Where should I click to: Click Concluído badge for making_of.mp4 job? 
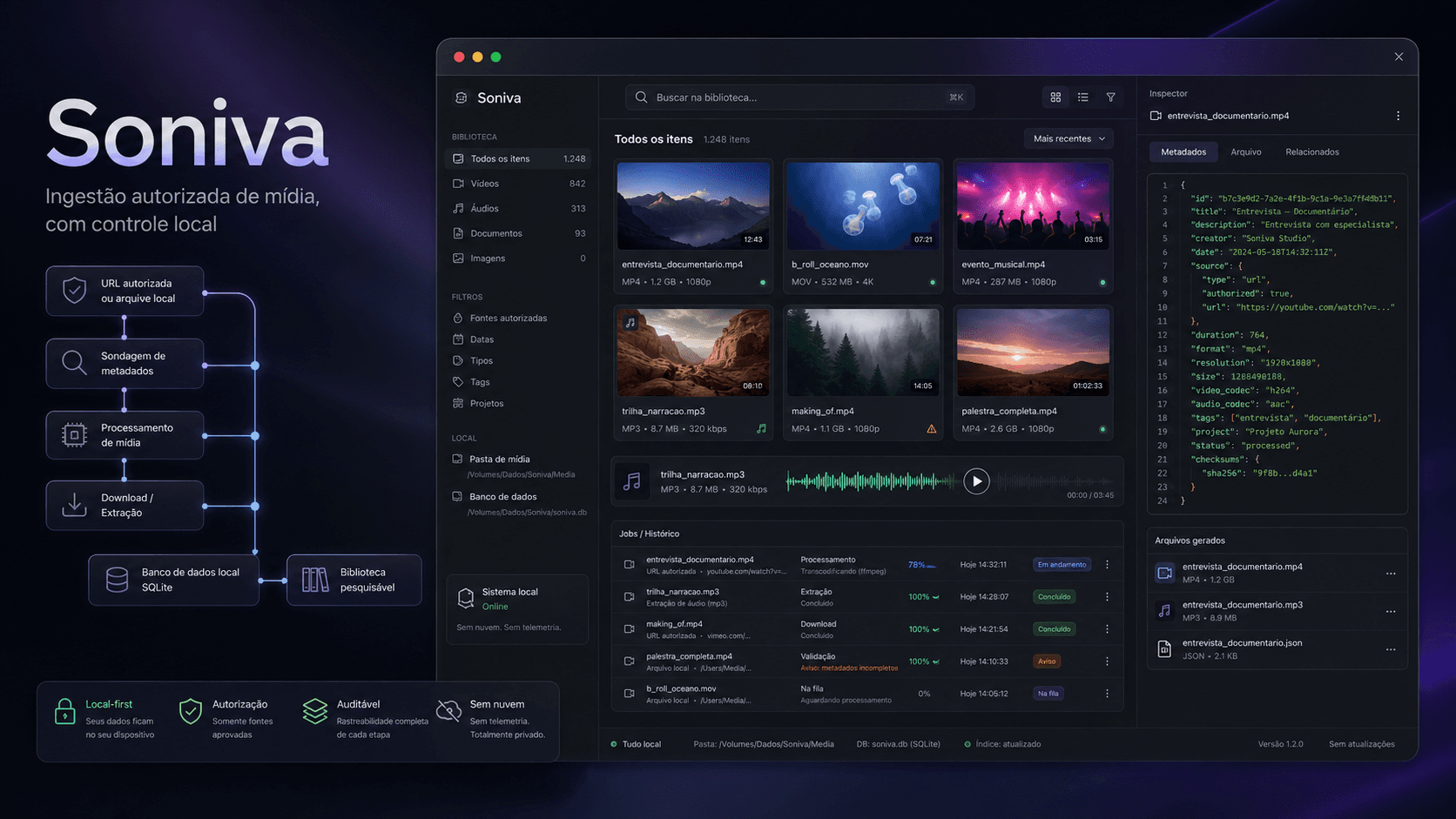click(1054, 629)
